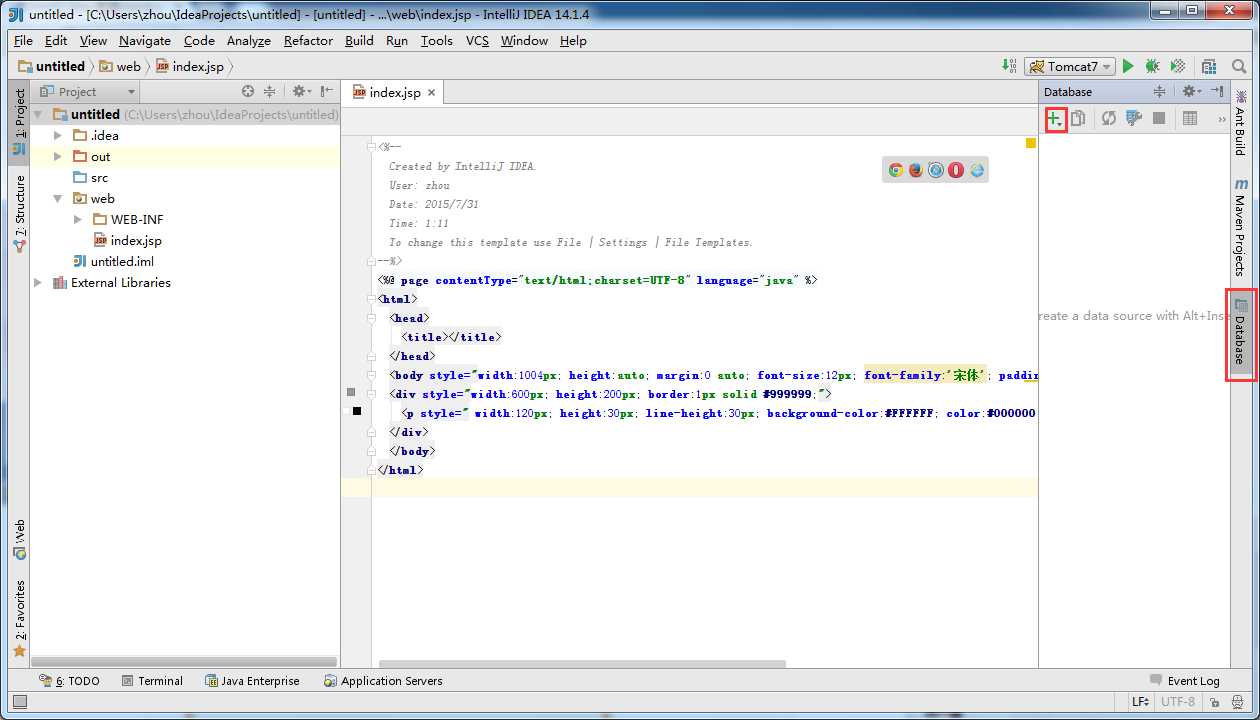Click the web breadcrumb in navigation bar
Viewport: 1260px width, 720px height.
[120, 66]
